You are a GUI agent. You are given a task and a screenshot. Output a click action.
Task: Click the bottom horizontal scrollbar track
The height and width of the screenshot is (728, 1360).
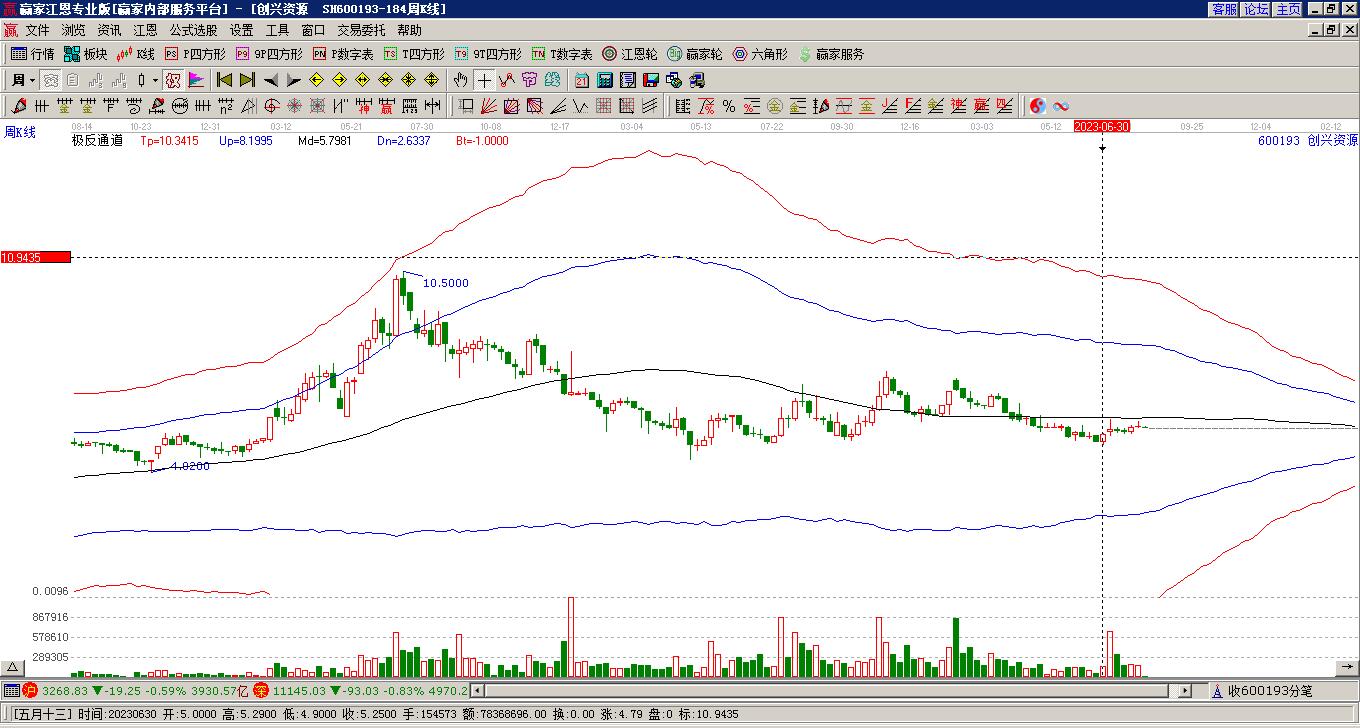tap(830, 691)
